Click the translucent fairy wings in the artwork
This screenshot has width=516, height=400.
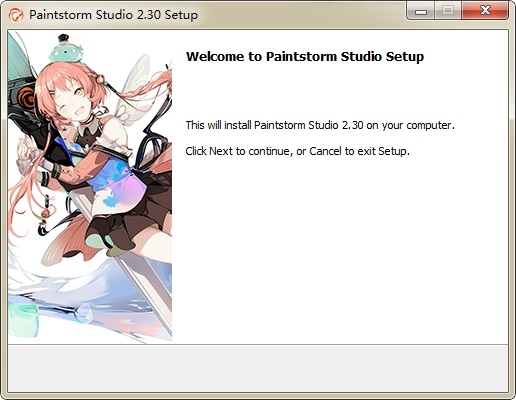(x=135, y=88)
